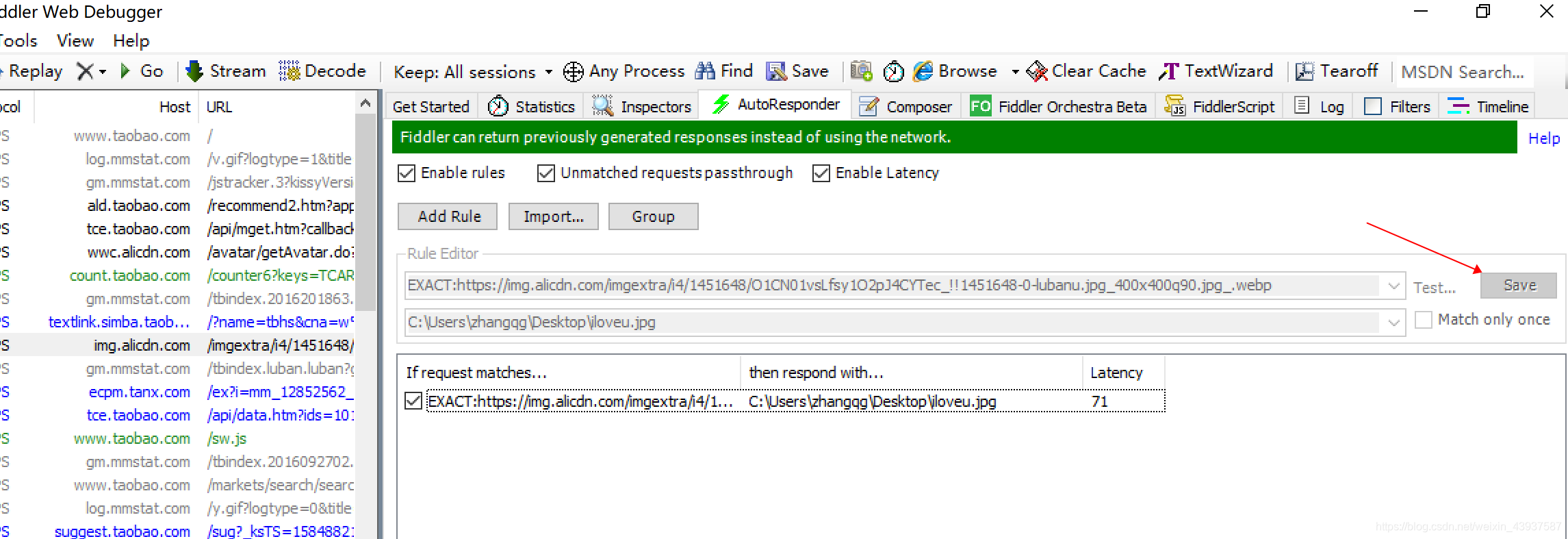Screen dimensions: 1568x539
Task: Open the Inspectors tab
Action: (x=641, y=107)
